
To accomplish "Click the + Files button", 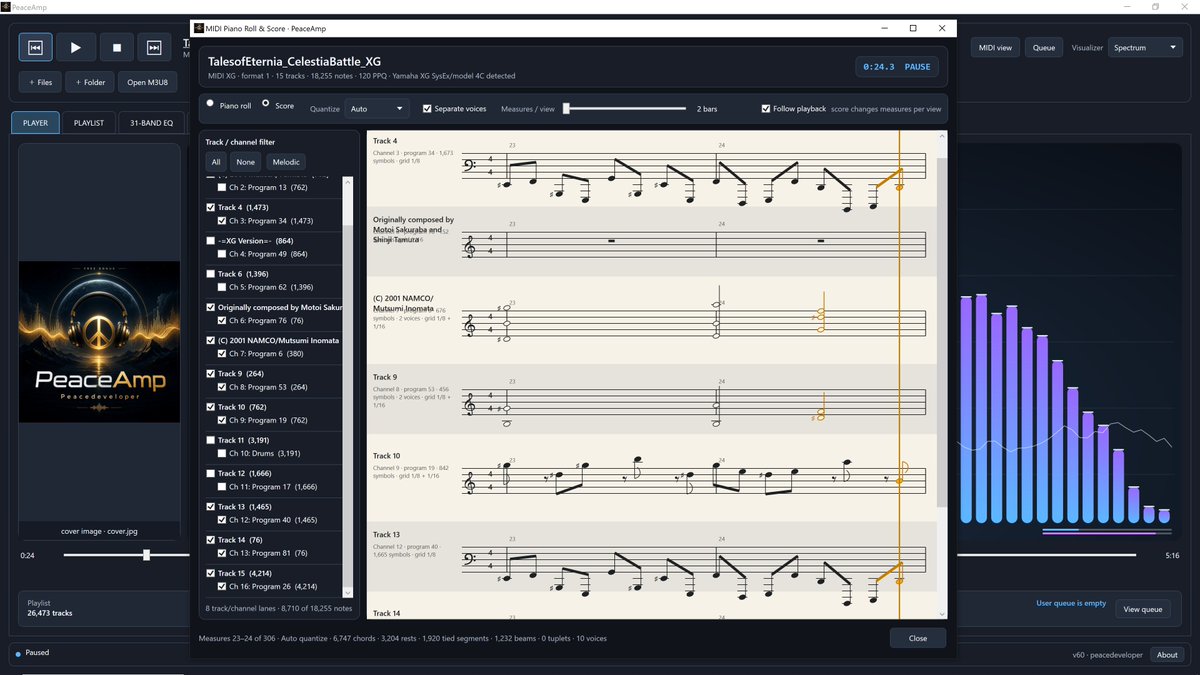I will coord(41,82).
